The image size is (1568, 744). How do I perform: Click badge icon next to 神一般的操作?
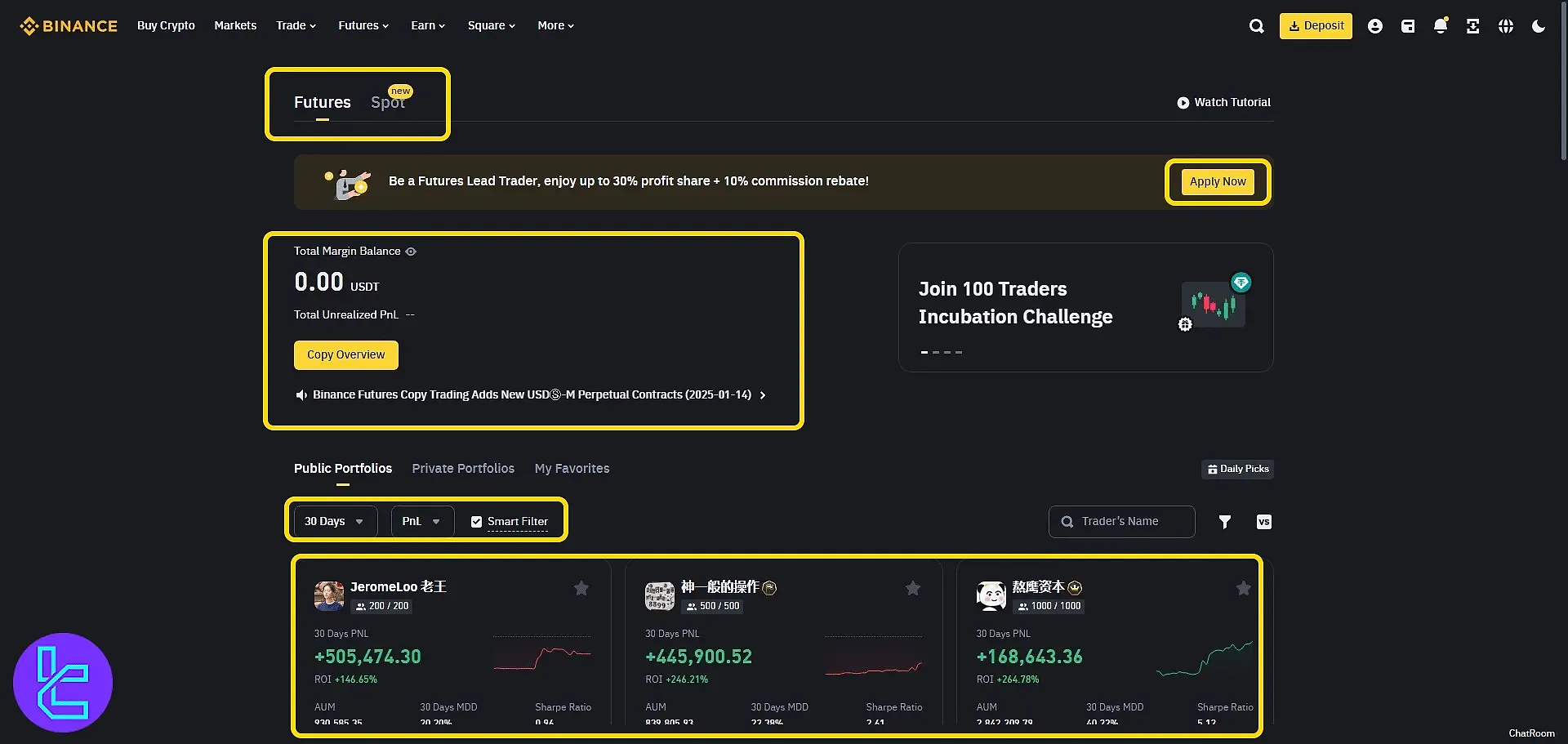[x=769, y=588]
